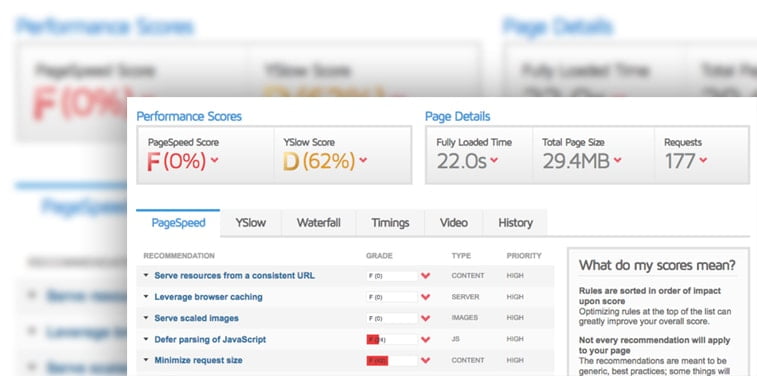
Task: Click the TYPE column header
Action: (461, 256)
